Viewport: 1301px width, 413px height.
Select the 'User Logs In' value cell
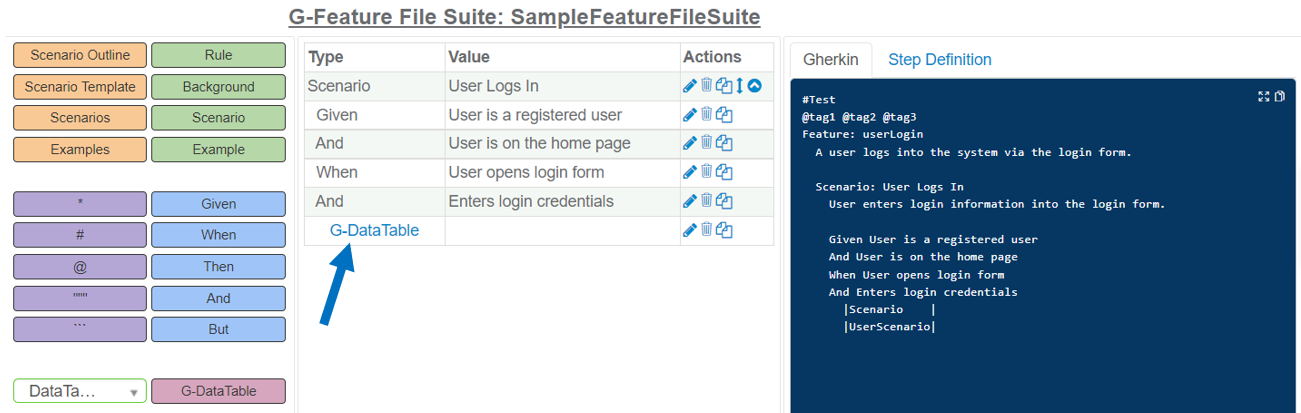click(x=561, y=86)
